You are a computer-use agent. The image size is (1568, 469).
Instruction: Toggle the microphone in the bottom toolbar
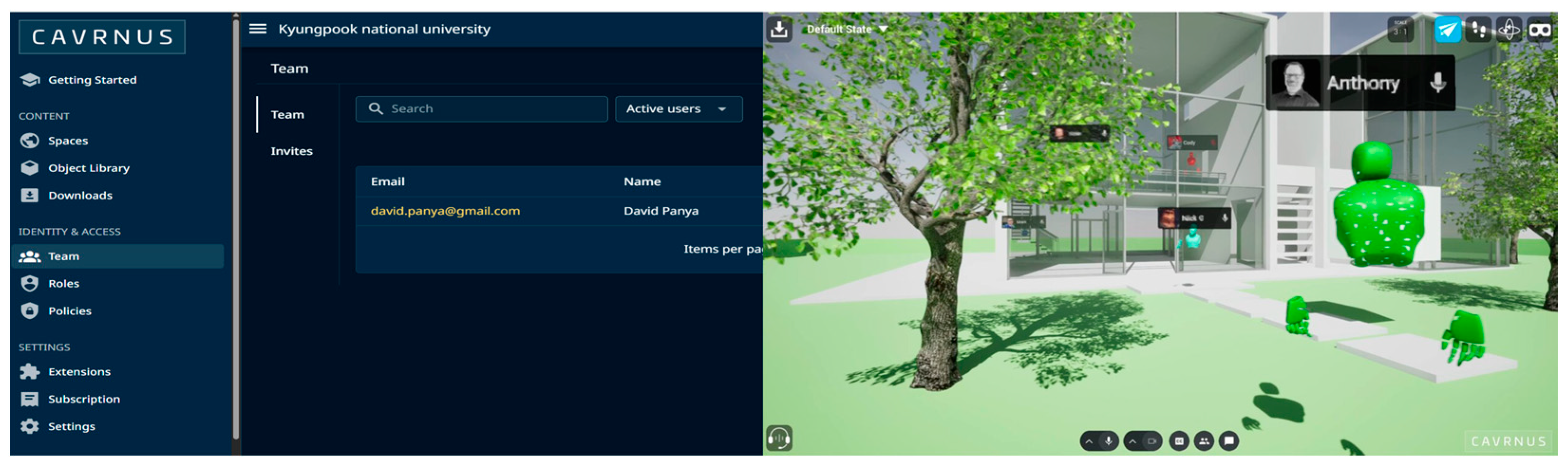(x=1108, y=441)
